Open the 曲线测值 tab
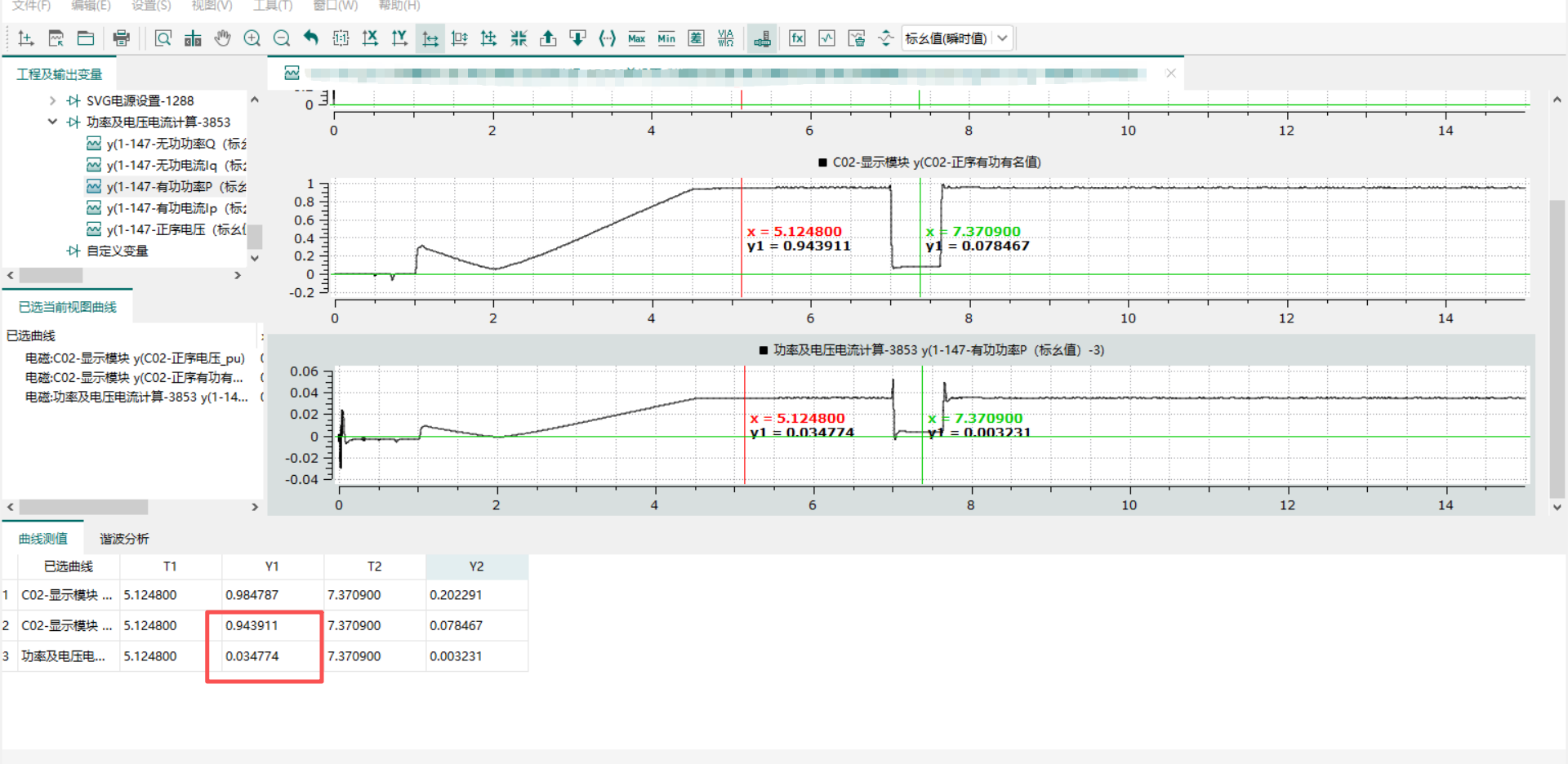 tap(43, 539)
